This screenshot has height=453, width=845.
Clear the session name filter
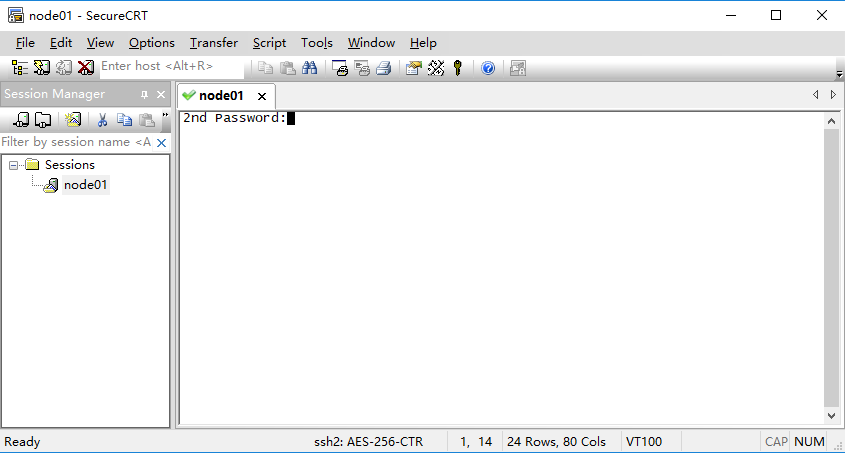[x=161, y=143]
